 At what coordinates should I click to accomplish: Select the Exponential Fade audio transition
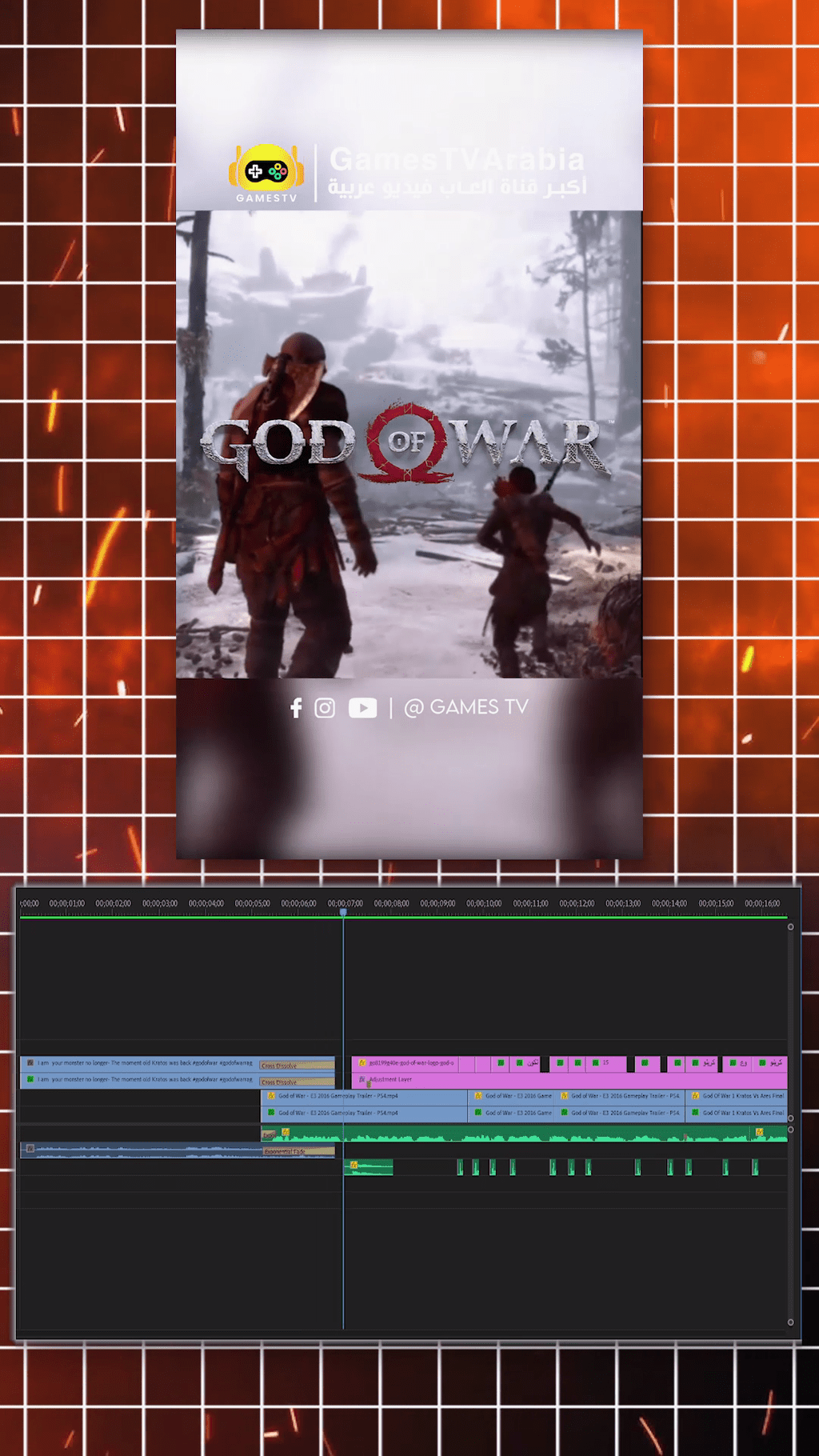pos(298,1152)
